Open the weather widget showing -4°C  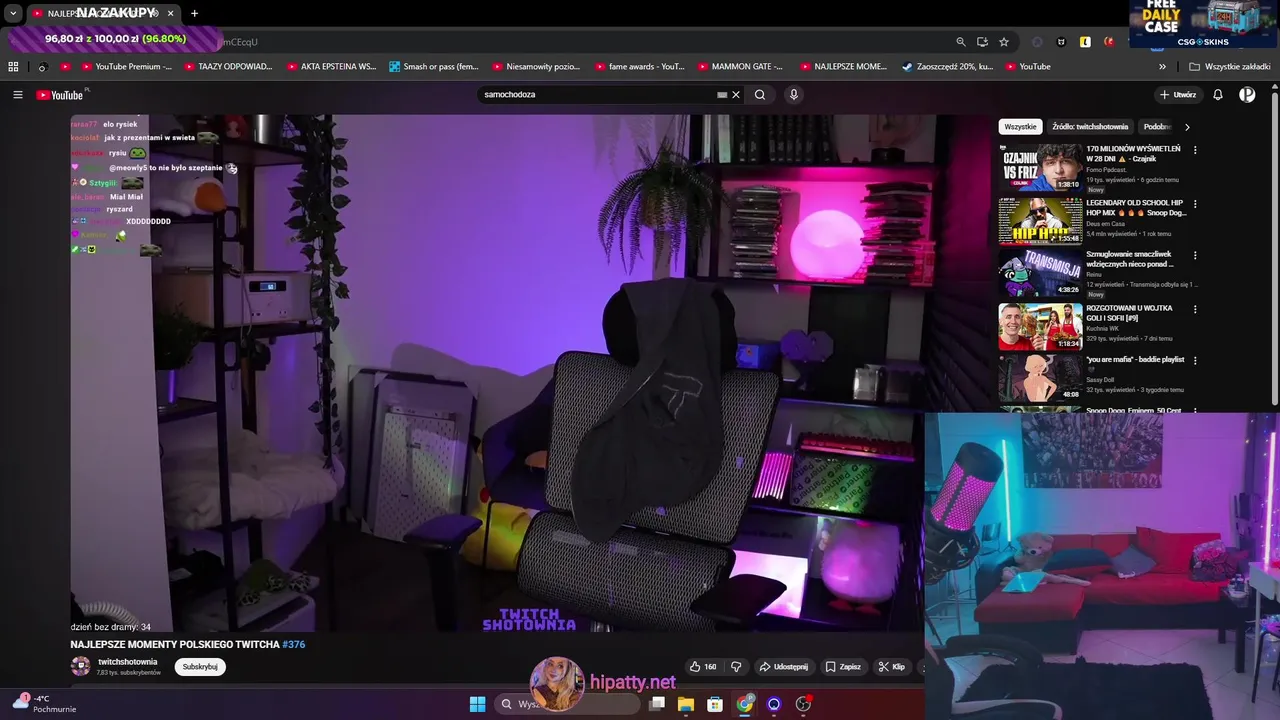coord(43,703)
